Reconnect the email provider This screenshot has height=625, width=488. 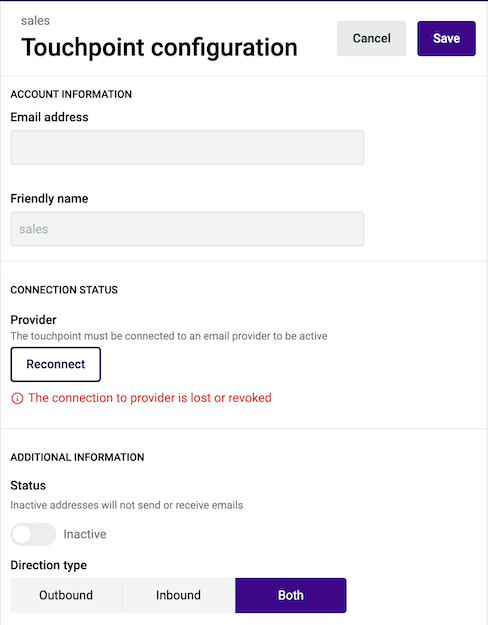55,364
